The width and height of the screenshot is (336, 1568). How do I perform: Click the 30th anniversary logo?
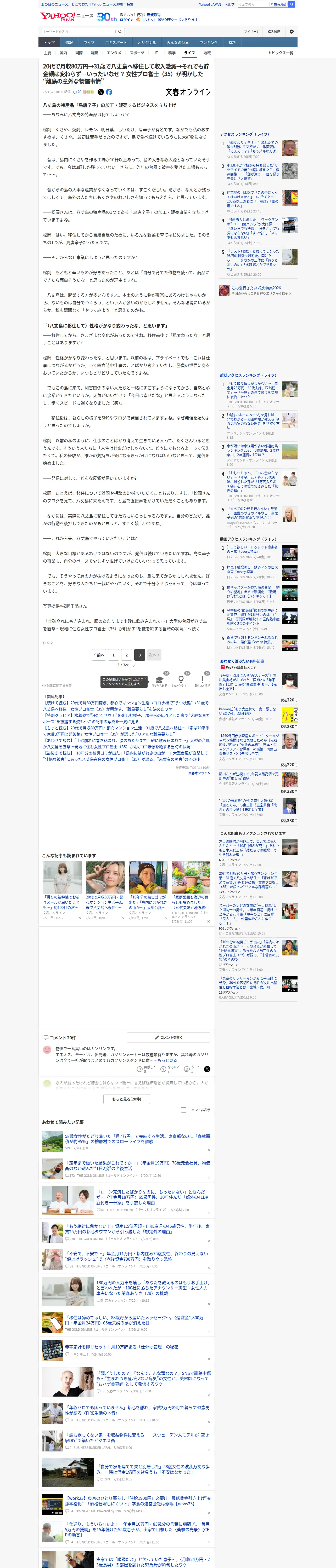(107, 17)
